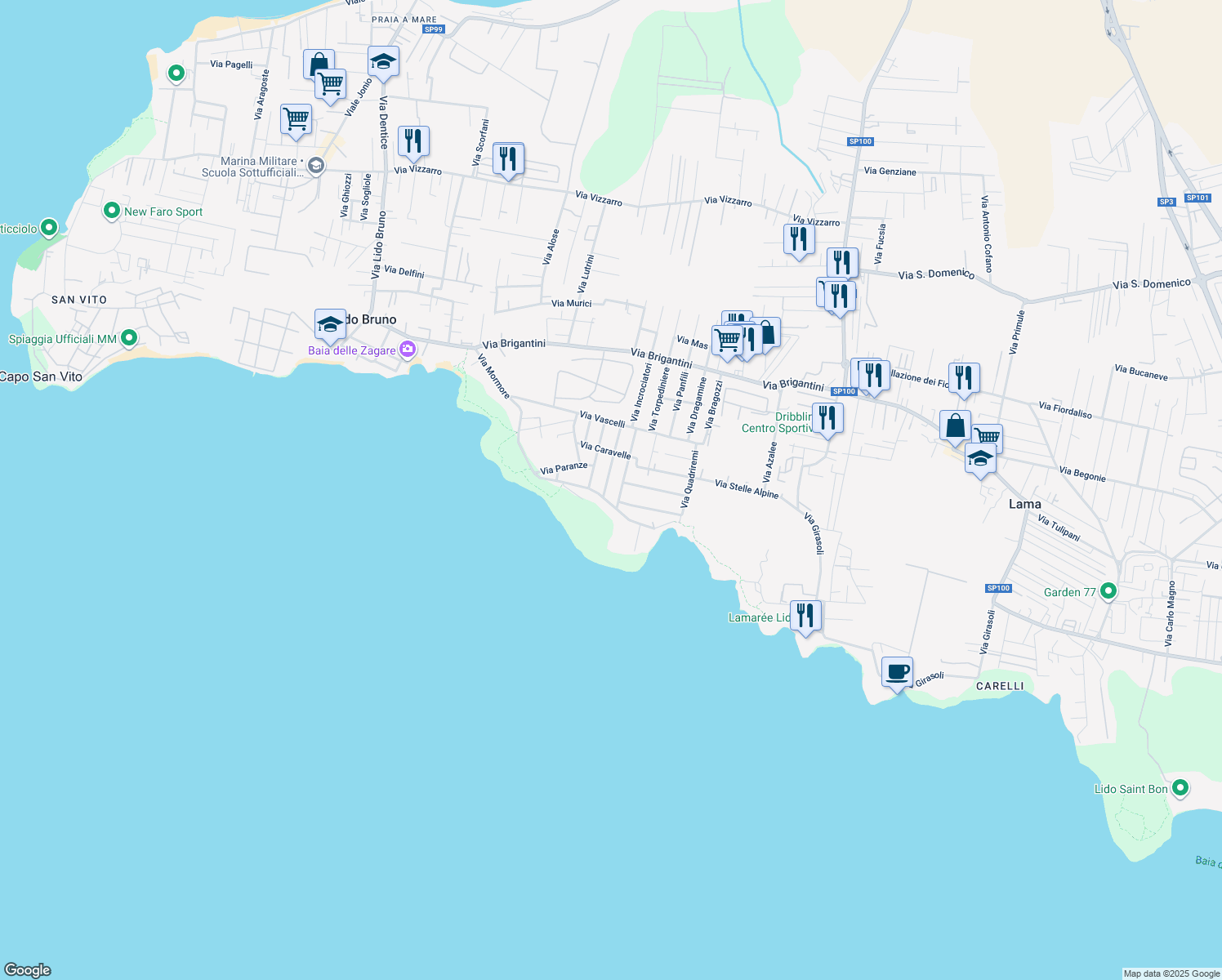The width and height of the screenshot is (1222, 980).
Task: Select the New Faro Sport green pin
Action: 111,211
